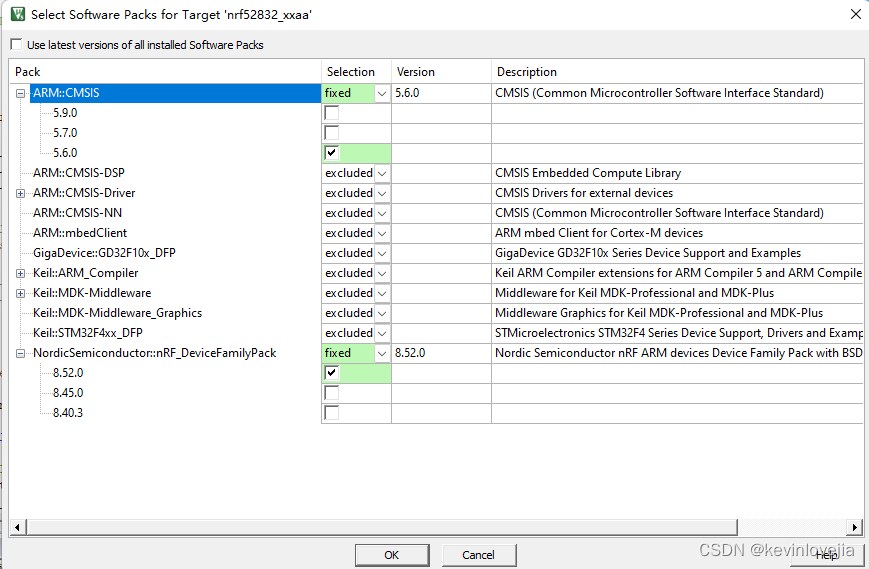Click the Pack column header
This screenshot has width=869, height=569.
(x=165, y=72)
